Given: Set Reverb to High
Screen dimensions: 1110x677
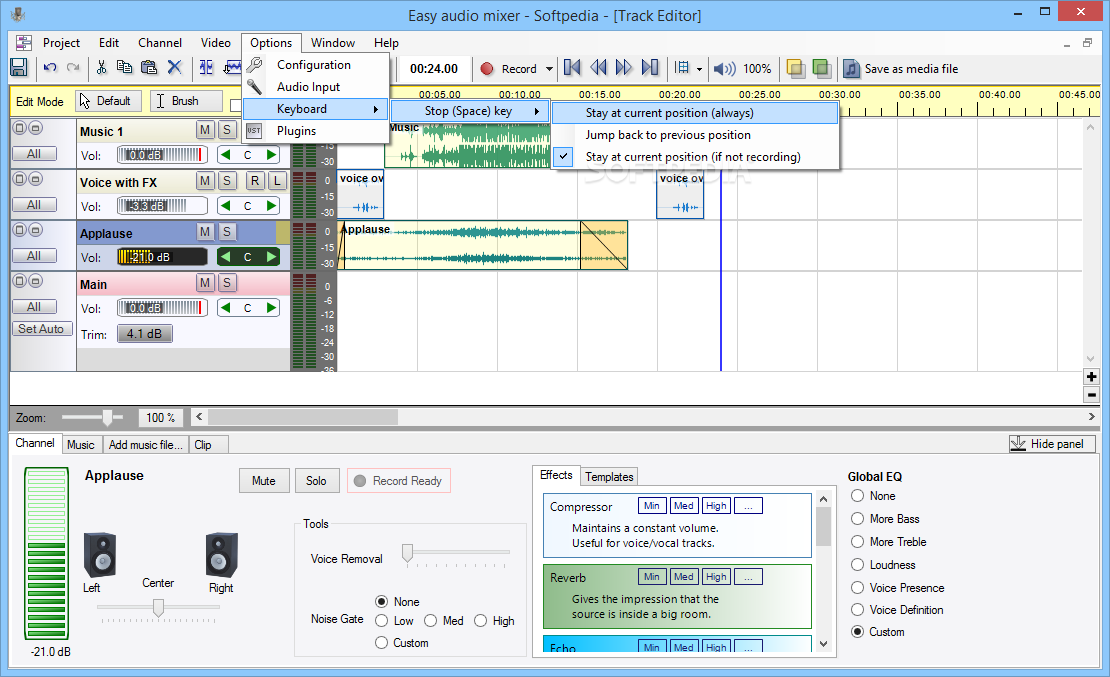Looking at the screenshot, I should [716, 576].
